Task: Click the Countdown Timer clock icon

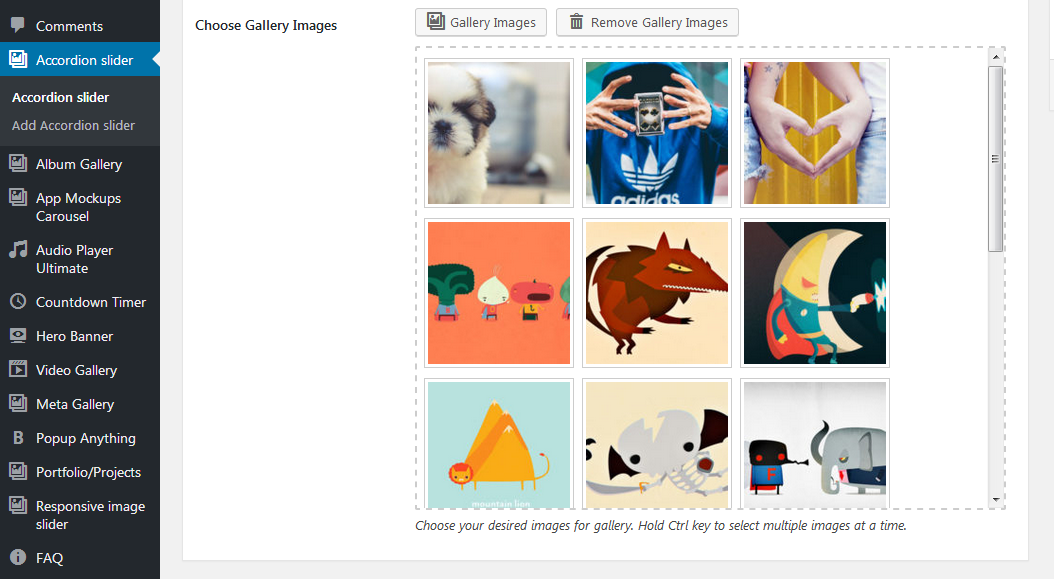Action: pos(18,301)
